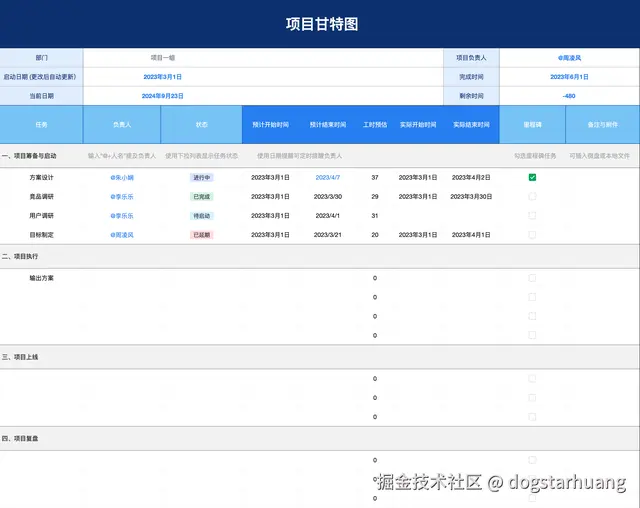Select the 任务 column header
This screenshot has width=640, height=508.
(x=41, y=124)
